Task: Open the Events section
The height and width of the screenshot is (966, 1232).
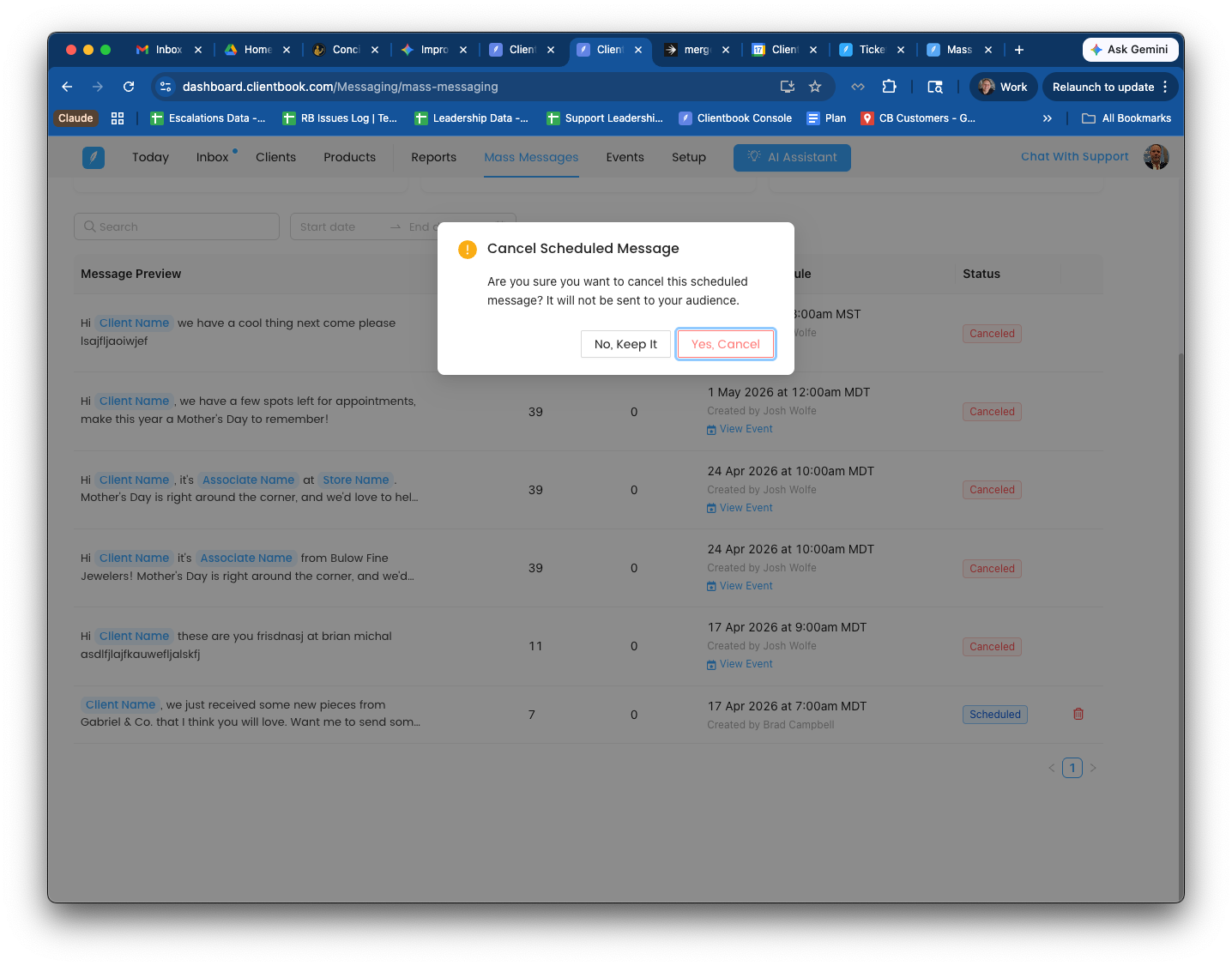Action: click(625, 157)
